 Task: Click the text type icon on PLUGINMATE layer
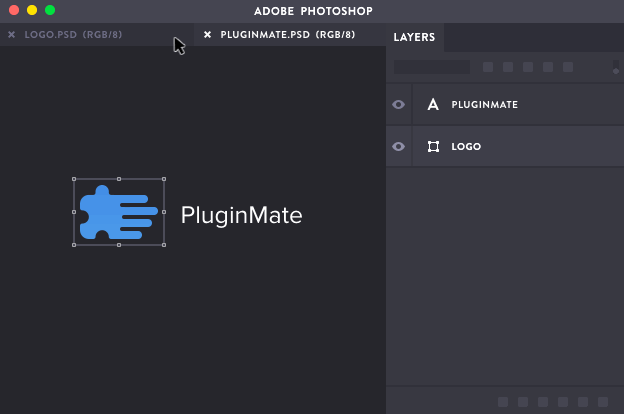[x=433, y=104]
